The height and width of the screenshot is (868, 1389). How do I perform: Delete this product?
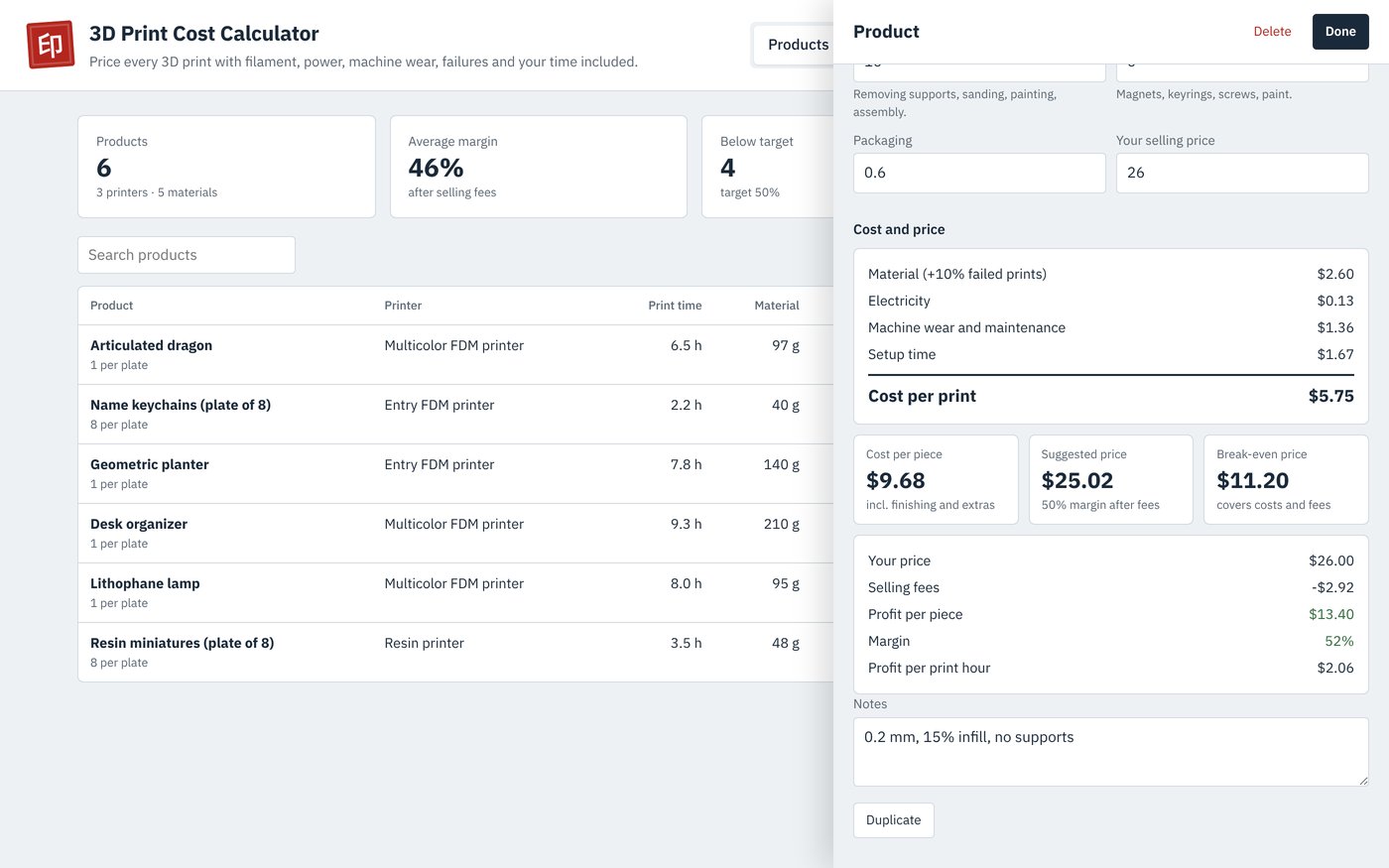point(1272,32)
